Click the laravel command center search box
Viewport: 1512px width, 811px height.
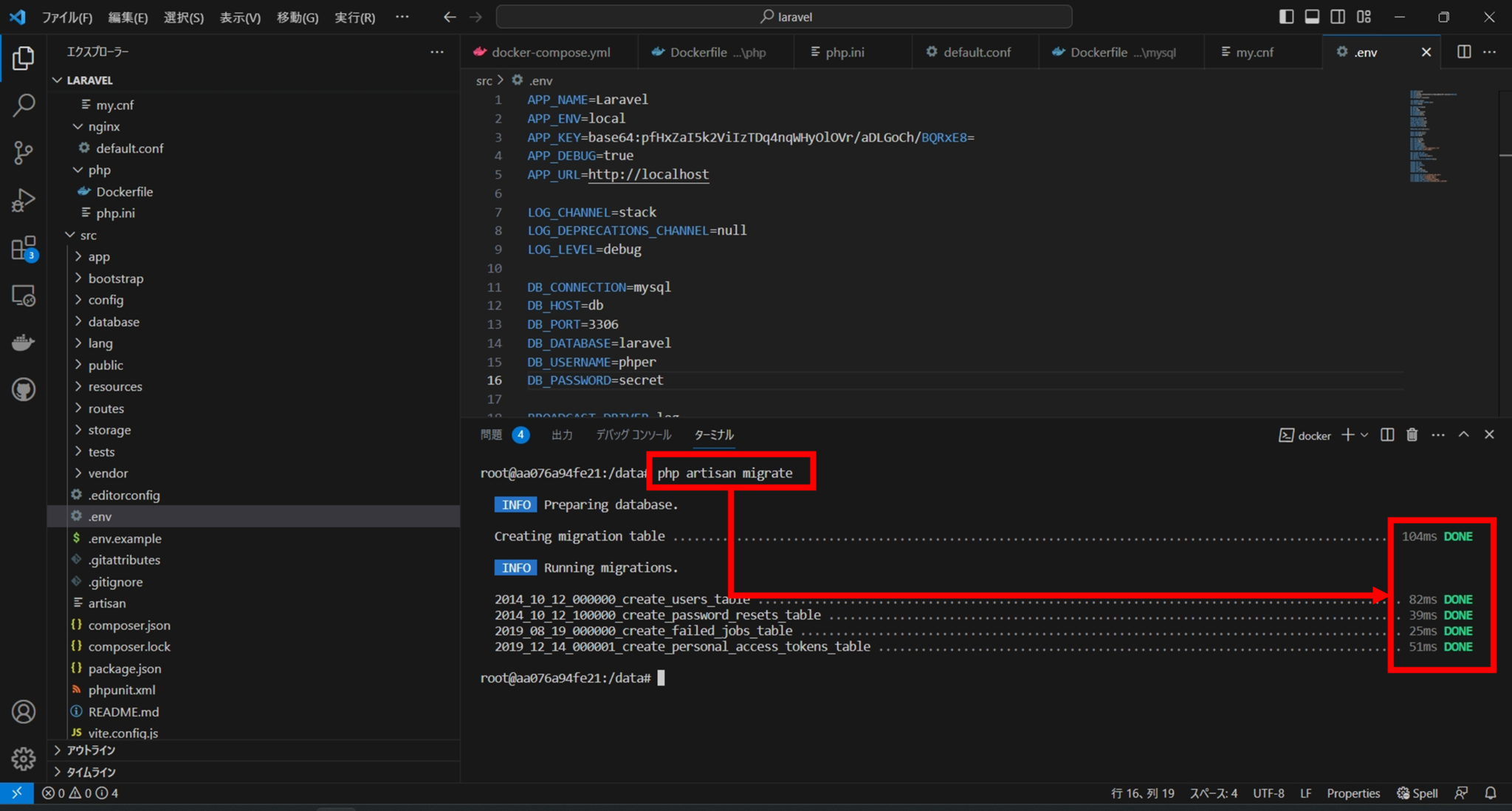coord(786,16)
